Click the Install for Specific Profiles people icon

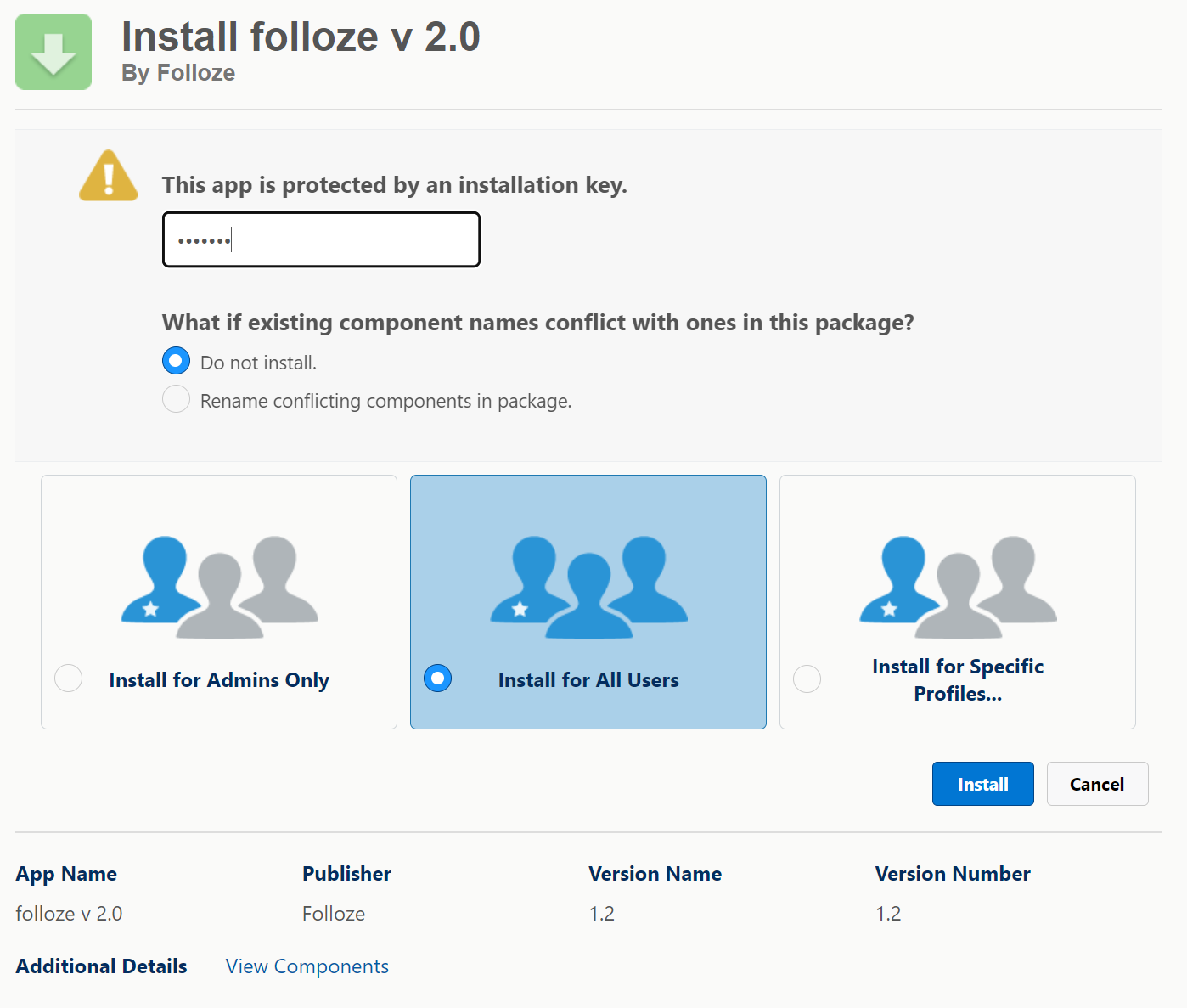pos(957,586)
